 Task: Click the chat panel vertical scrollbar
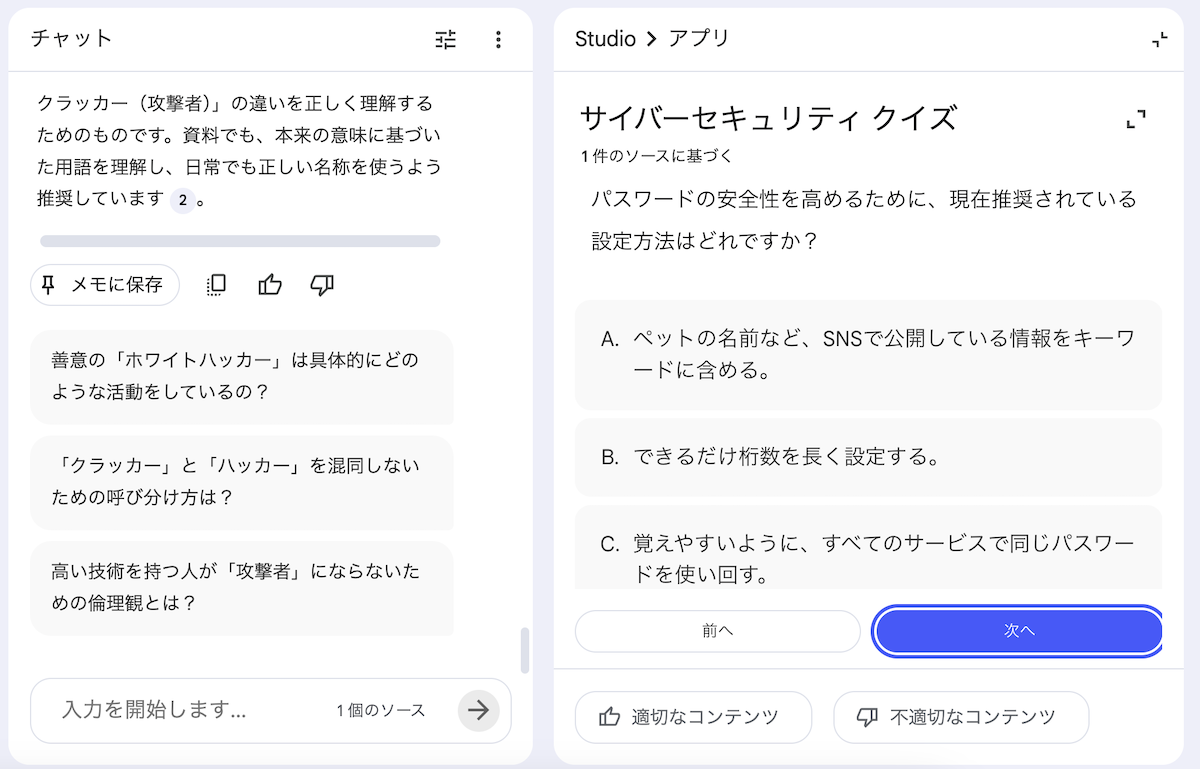coord(524,651)
